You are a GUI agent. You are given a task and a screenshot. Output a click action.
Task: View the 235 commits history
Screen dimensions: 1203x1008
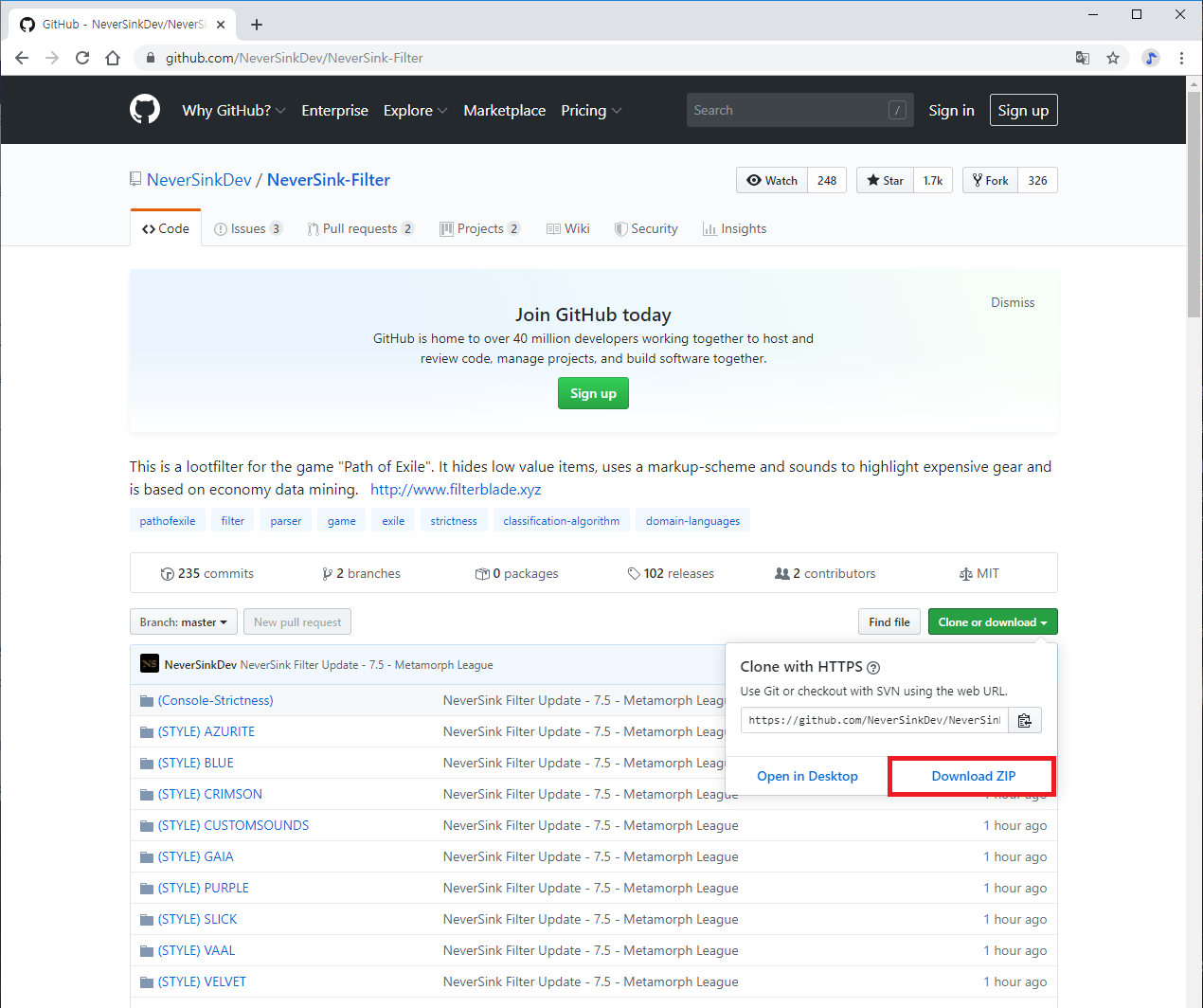[x=207, y=573]
